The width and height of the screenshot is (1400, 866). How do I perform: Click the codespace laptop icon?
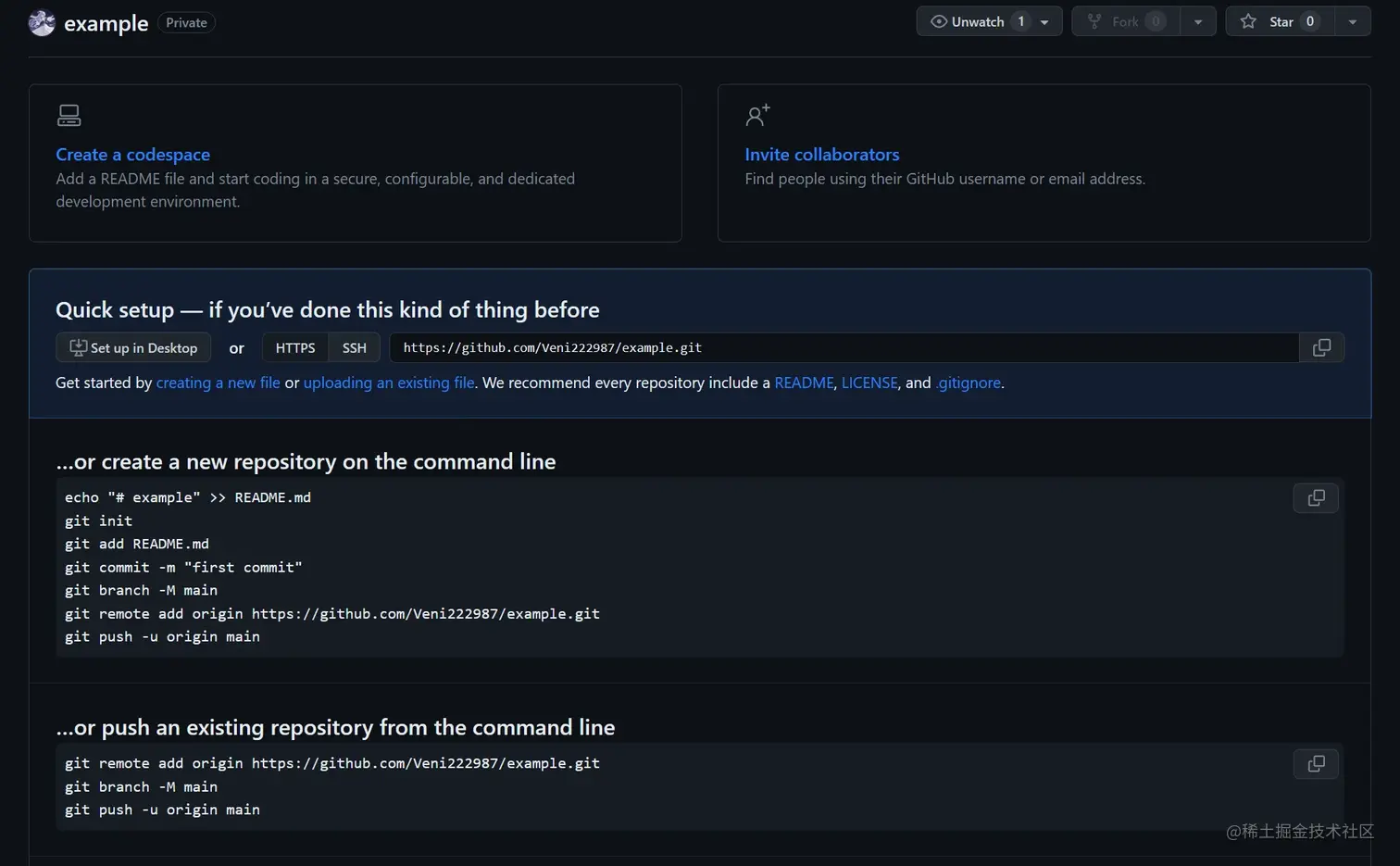69,115
